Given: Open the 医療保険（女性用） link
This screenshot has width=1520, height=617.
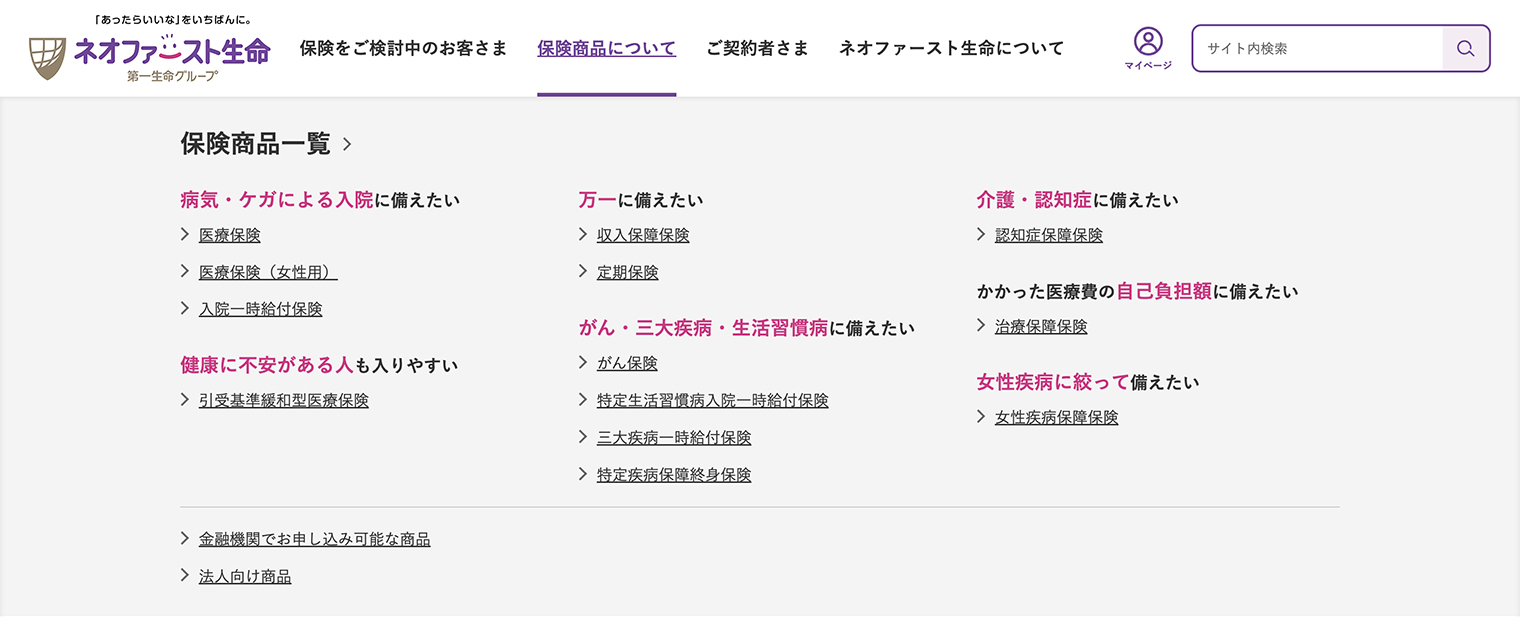Looking at the screenshot, I should point(268,272).
